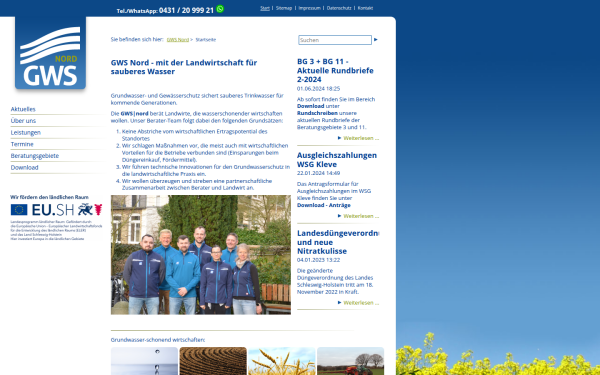Focus the Suchen search field
This screenshot has width=600, height=375.
(x=335, y=40)
